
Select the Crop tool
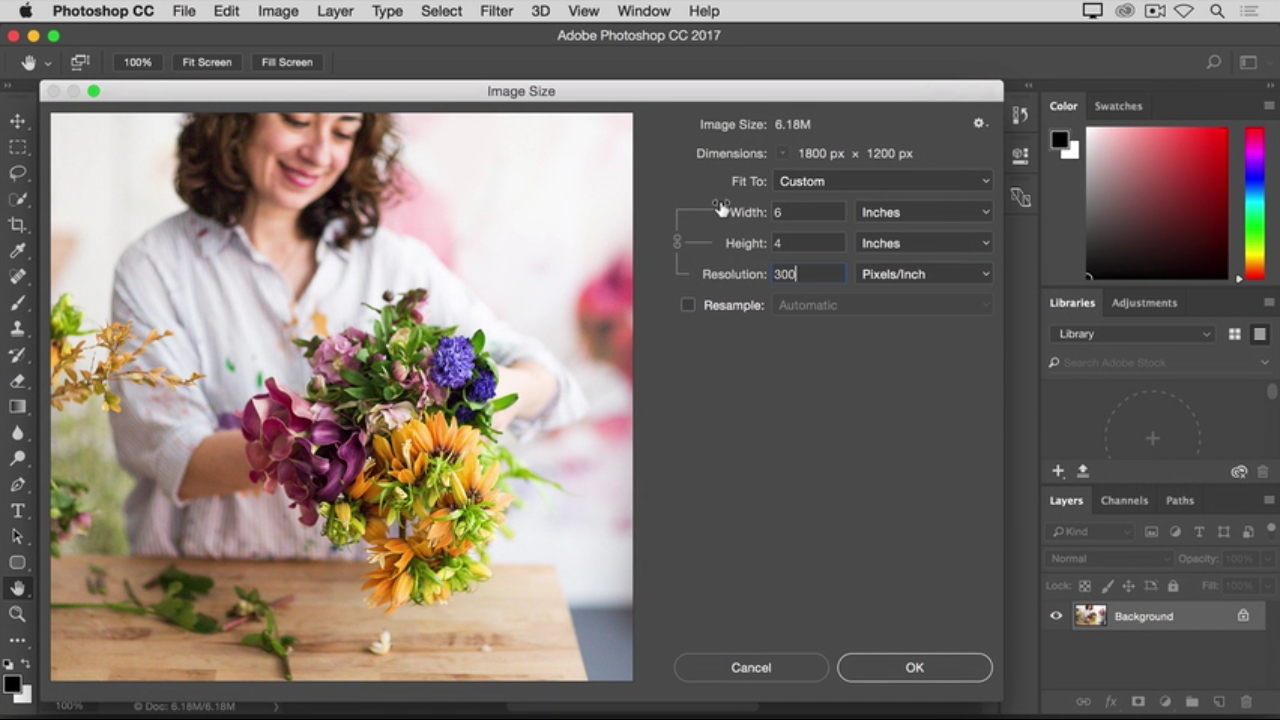pos(18,225)
